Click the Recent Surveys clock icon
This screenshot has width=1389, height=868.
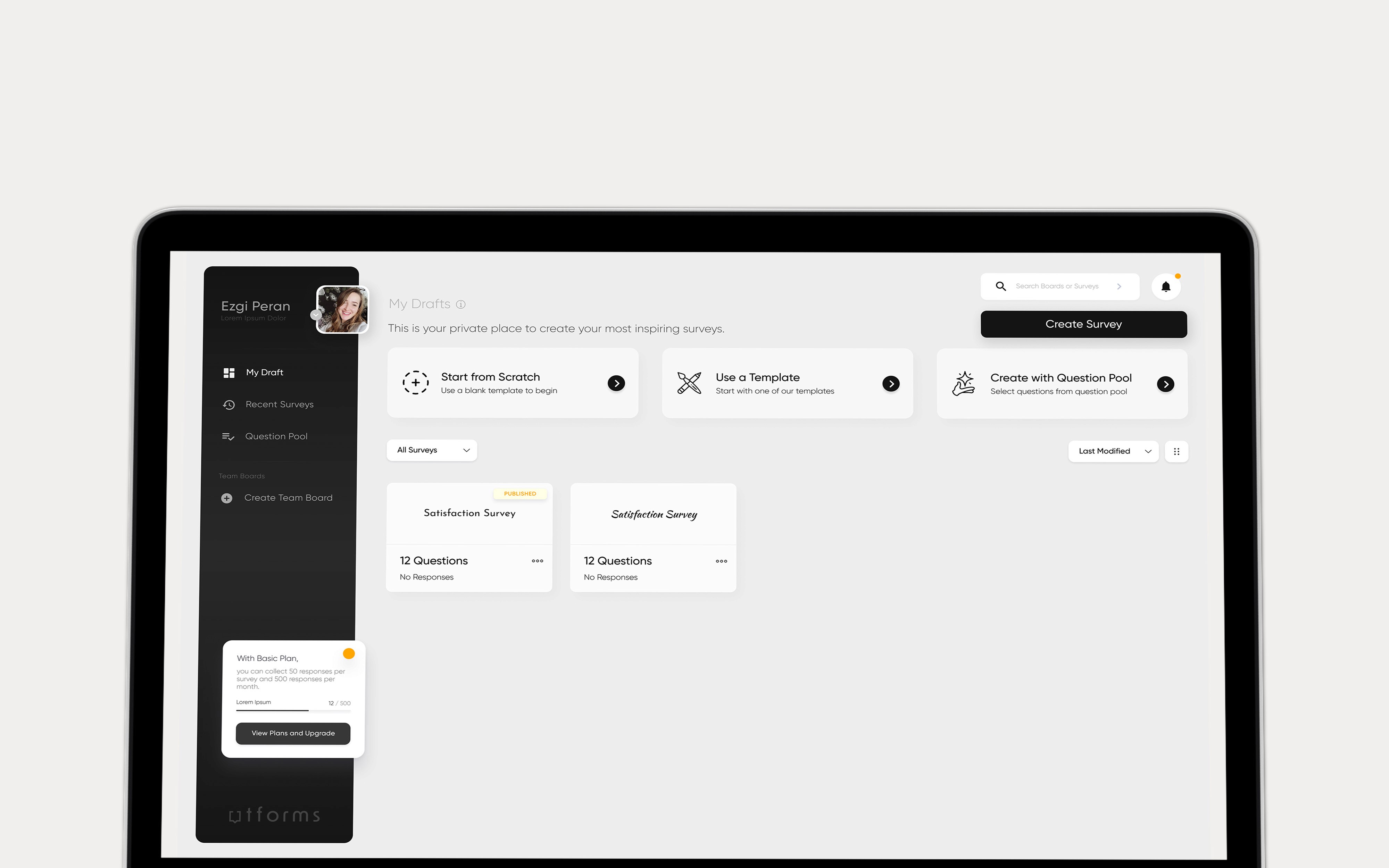coord(229,404)
